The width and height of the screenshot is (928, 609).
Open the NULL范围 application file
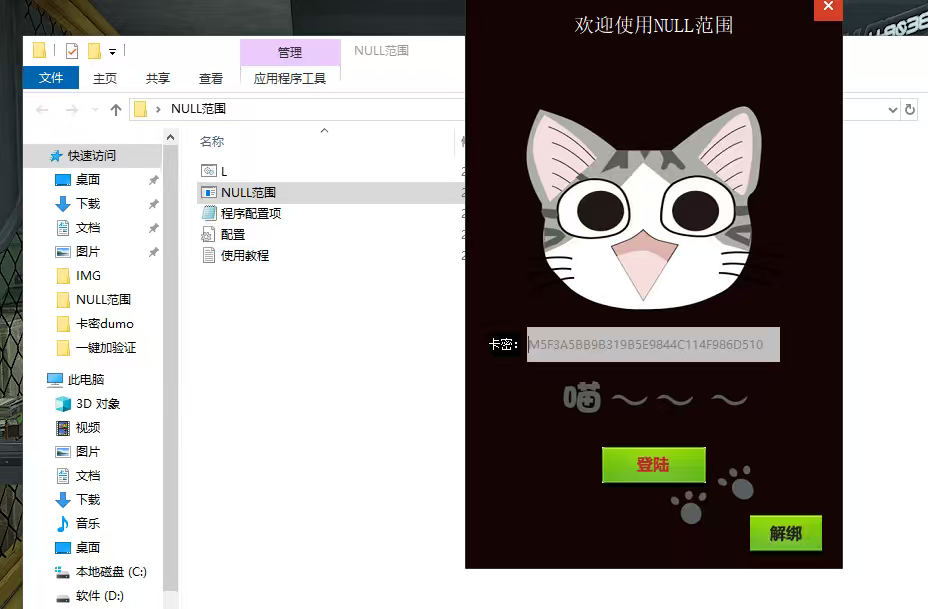pos(248,192)
